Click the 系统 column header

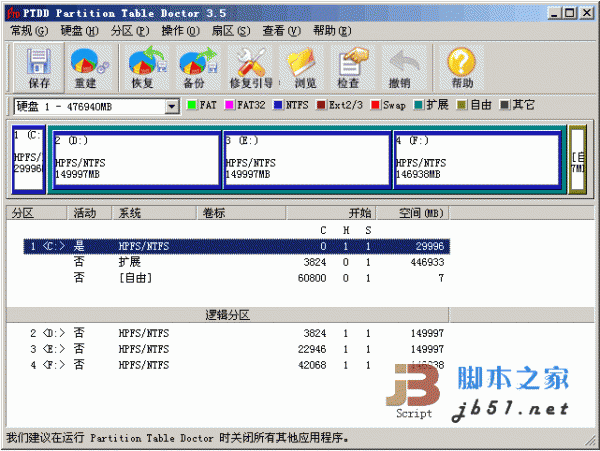click(x=154, y=213)
